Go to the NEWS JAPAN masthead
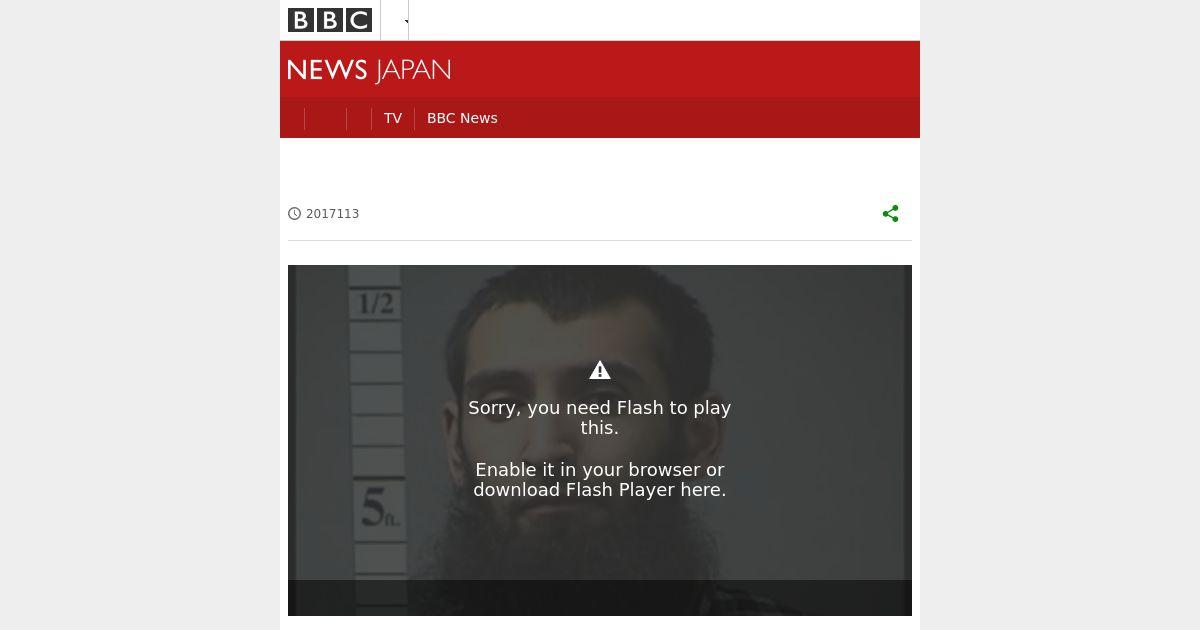 [369, 70]
